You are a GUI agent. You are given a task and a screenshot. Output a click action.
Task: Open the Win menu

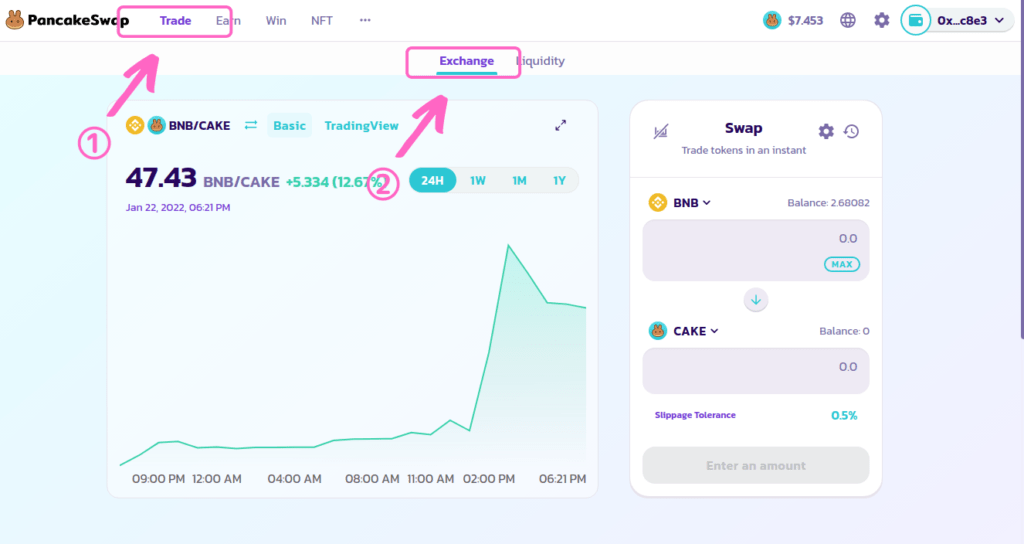(276, 21)
